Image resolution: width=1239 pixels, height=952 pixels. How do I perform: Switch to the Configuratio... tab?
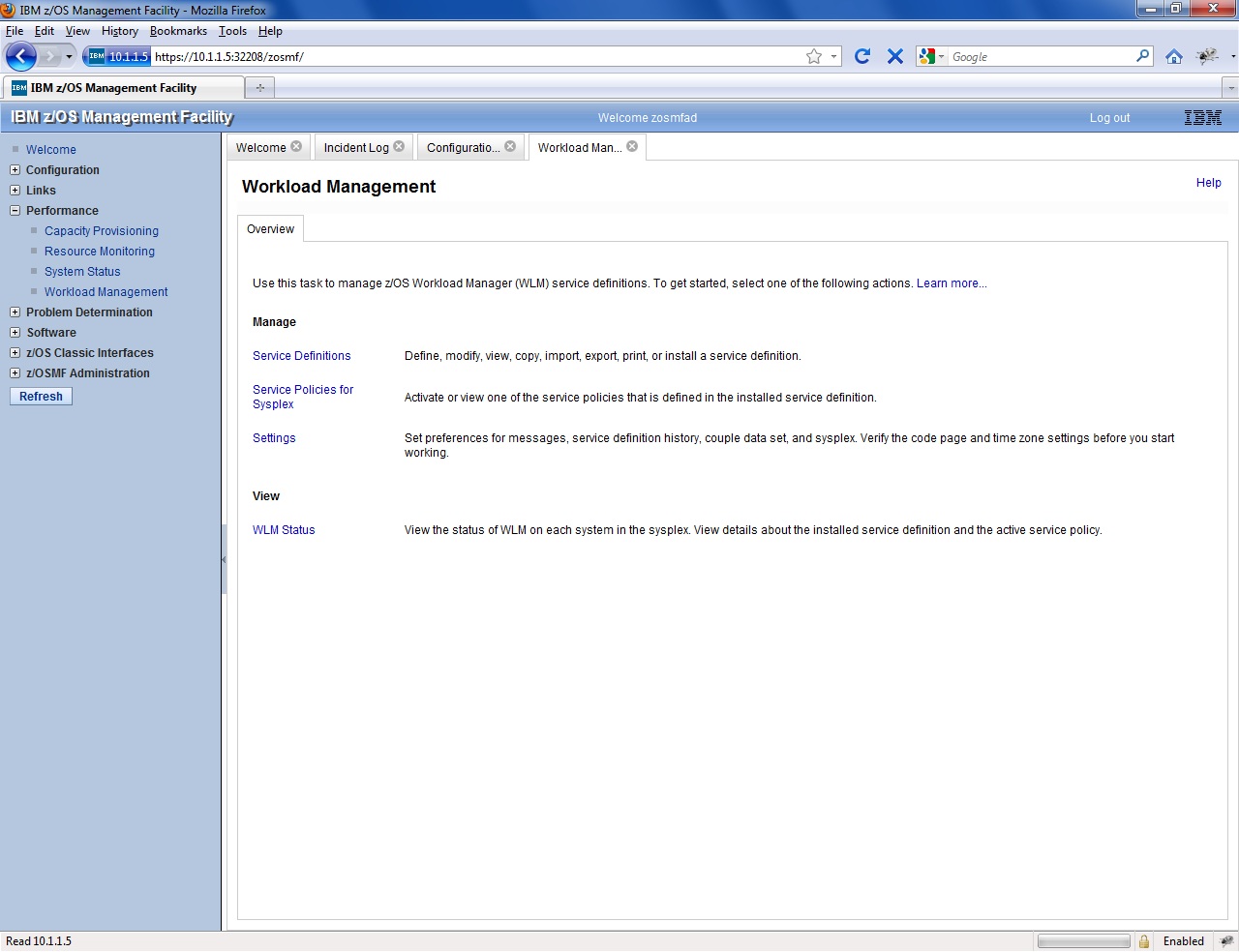click(463, 147)
